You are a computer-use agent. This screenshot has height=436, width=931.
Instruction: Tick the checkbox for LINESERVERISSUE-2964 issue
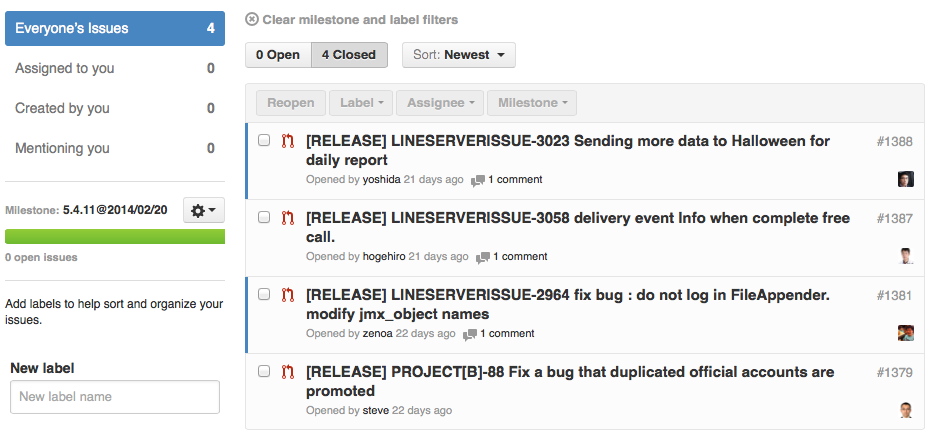point(264,294)
